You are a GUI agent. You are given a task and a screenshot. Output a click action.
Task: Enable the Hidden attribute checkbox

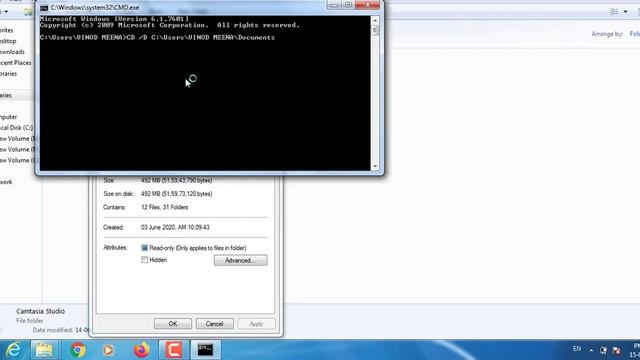tap(144, 260)
